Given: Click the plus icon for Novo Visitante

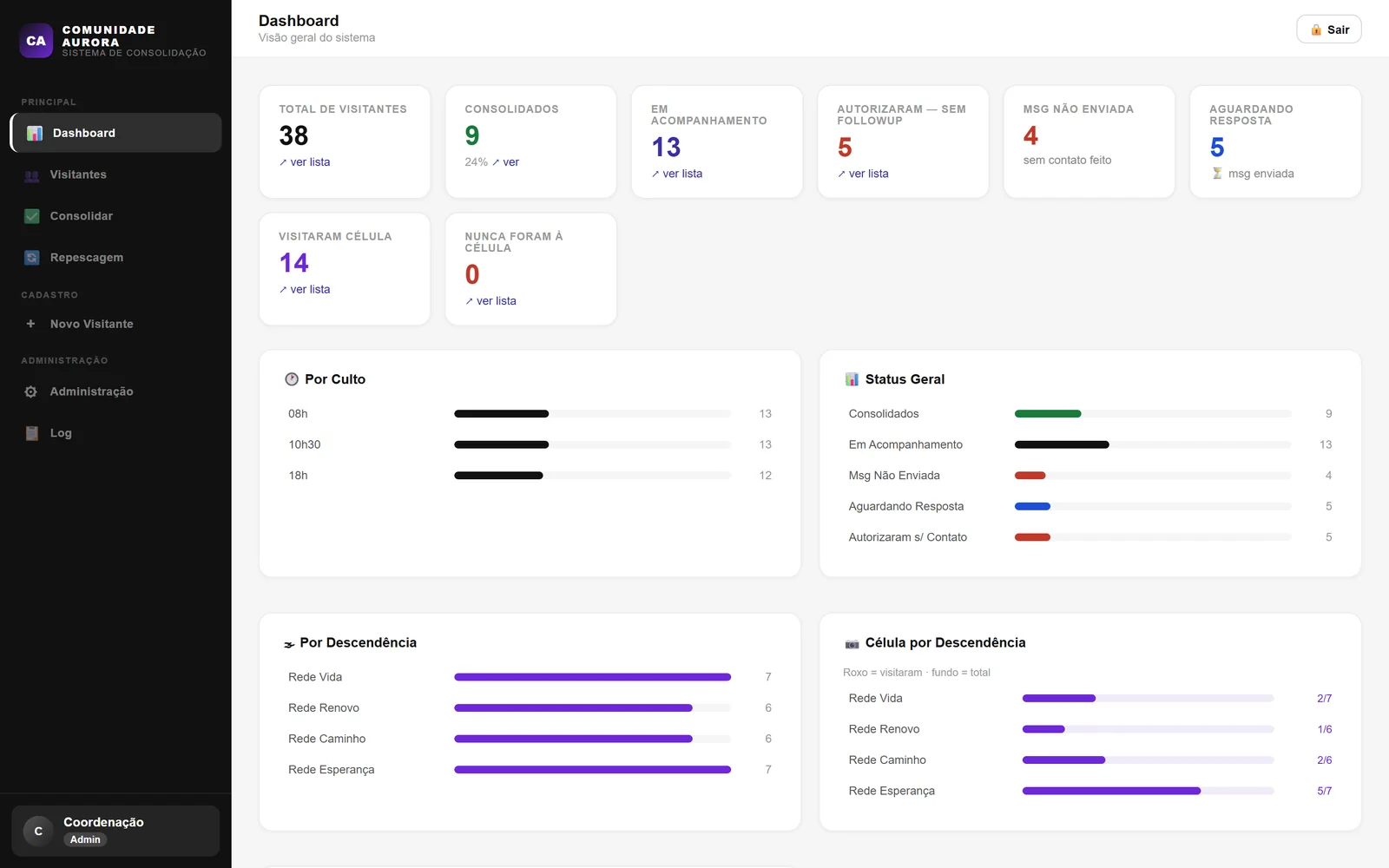Looking at the screenshot, I should coord(31,324).
